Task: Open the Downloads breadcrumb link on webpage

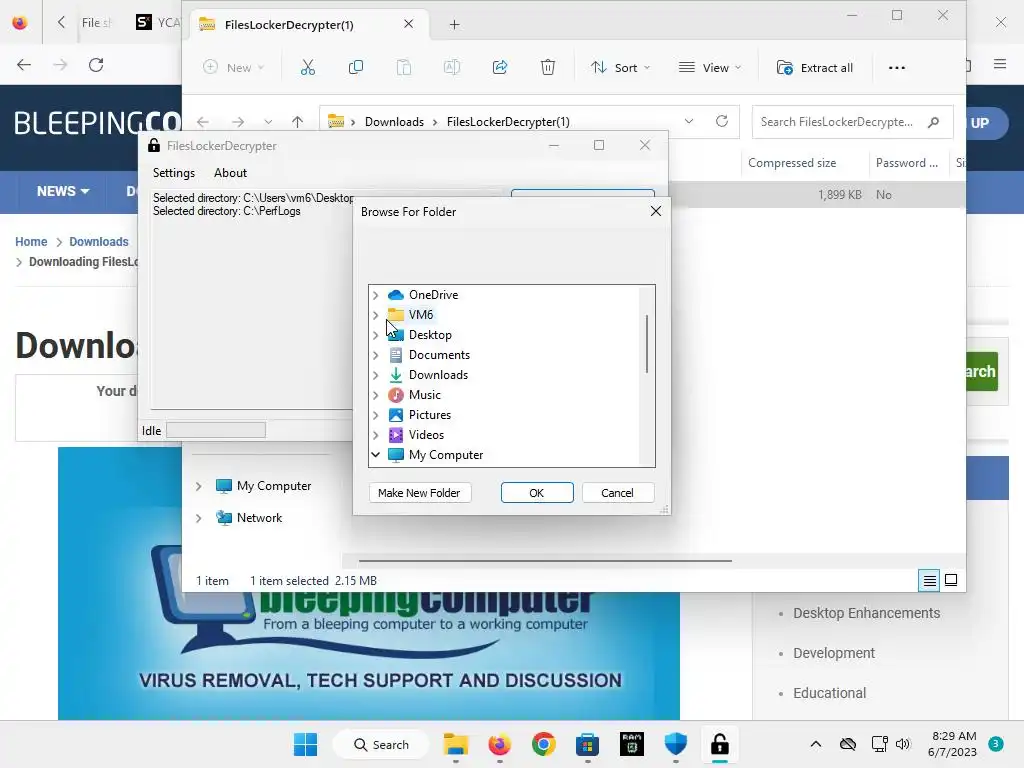Action: 99,242
